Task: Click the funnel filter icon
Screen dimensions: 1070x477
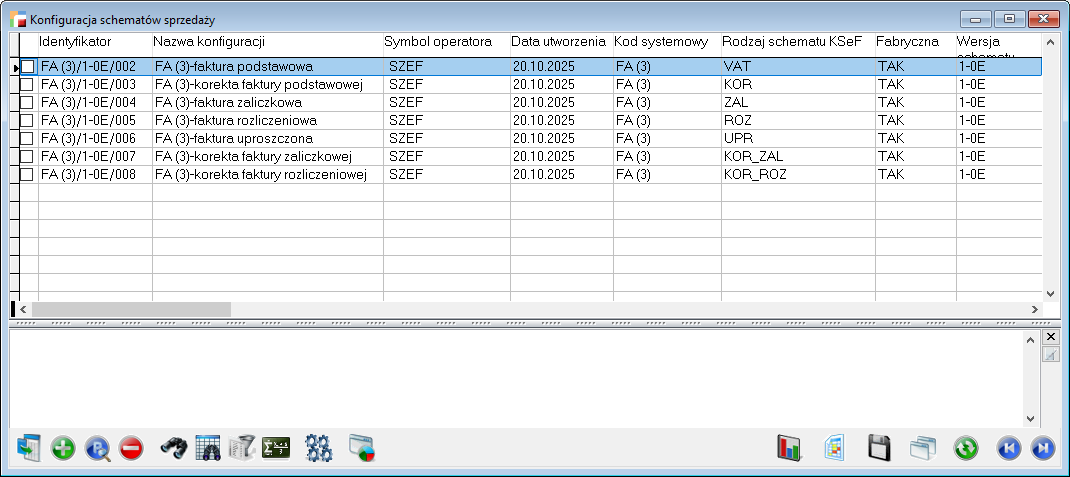Action: [242, 448]
